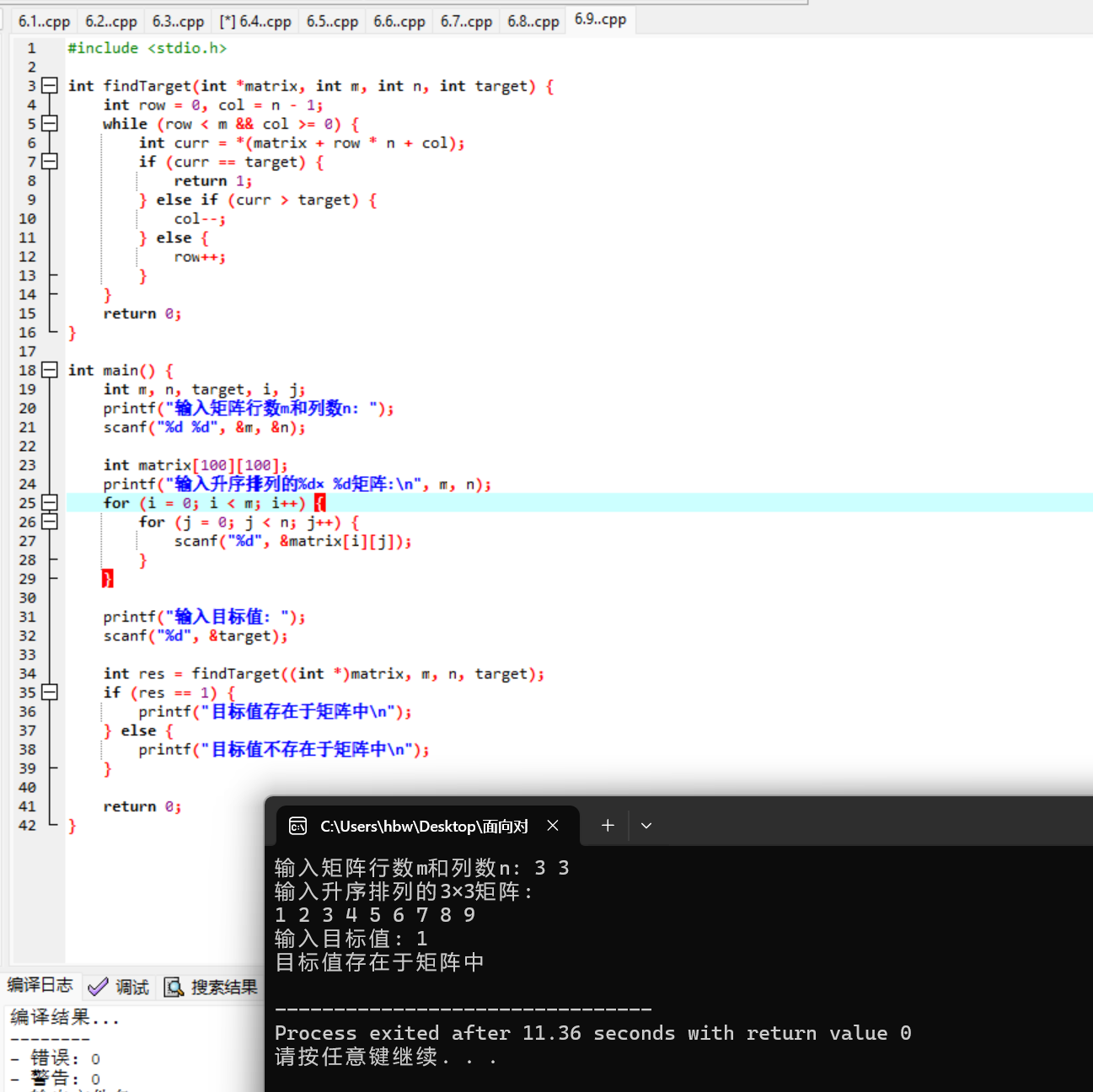1093x1092 pixels.
Task: Select the modified [*] 6.4..cpp tab
Action: (254, 21)
